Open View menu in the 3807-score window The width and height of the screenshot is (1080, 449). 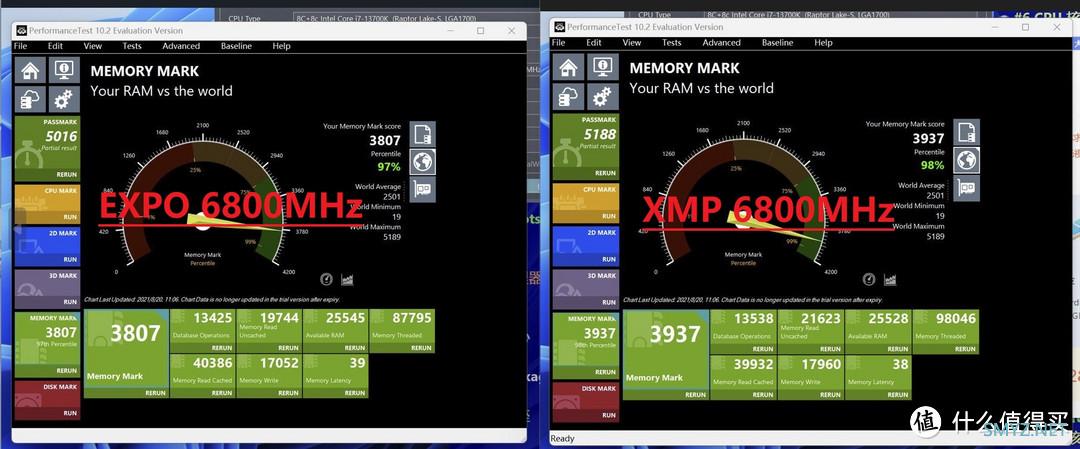93,46
